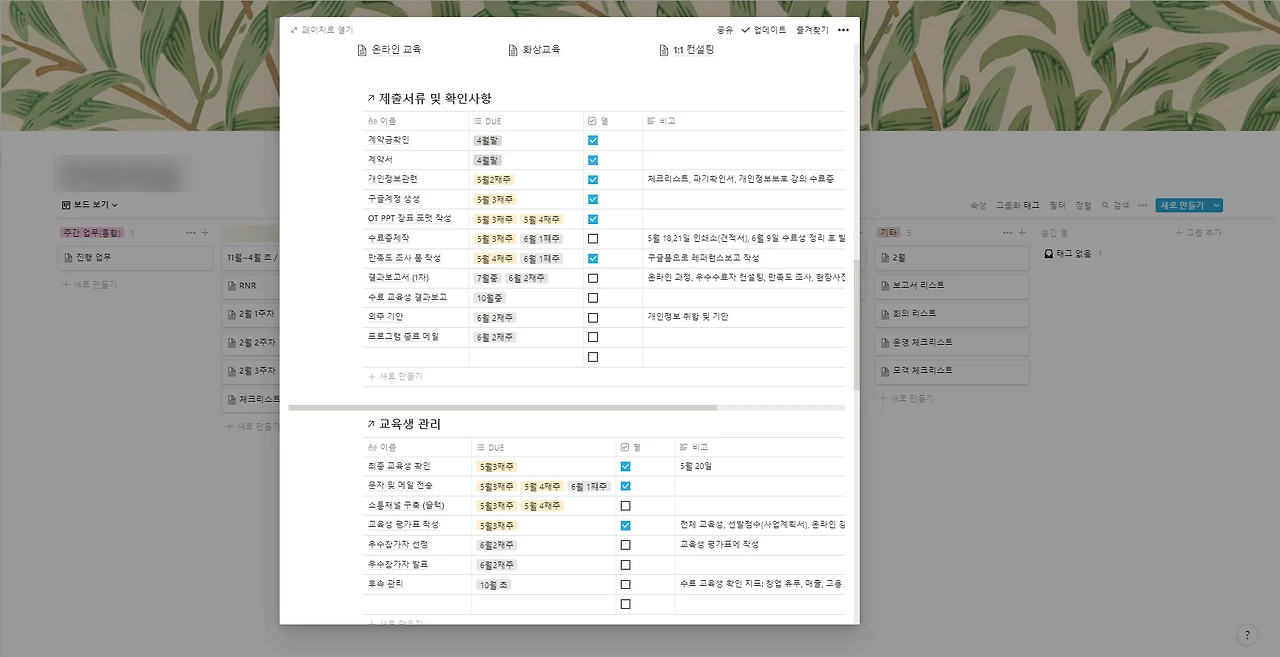This screenshot has width=1280, height=657.
Task: Click the 엘 checkbox column header in 교육생 관리 table
Action: pos(645,447)
